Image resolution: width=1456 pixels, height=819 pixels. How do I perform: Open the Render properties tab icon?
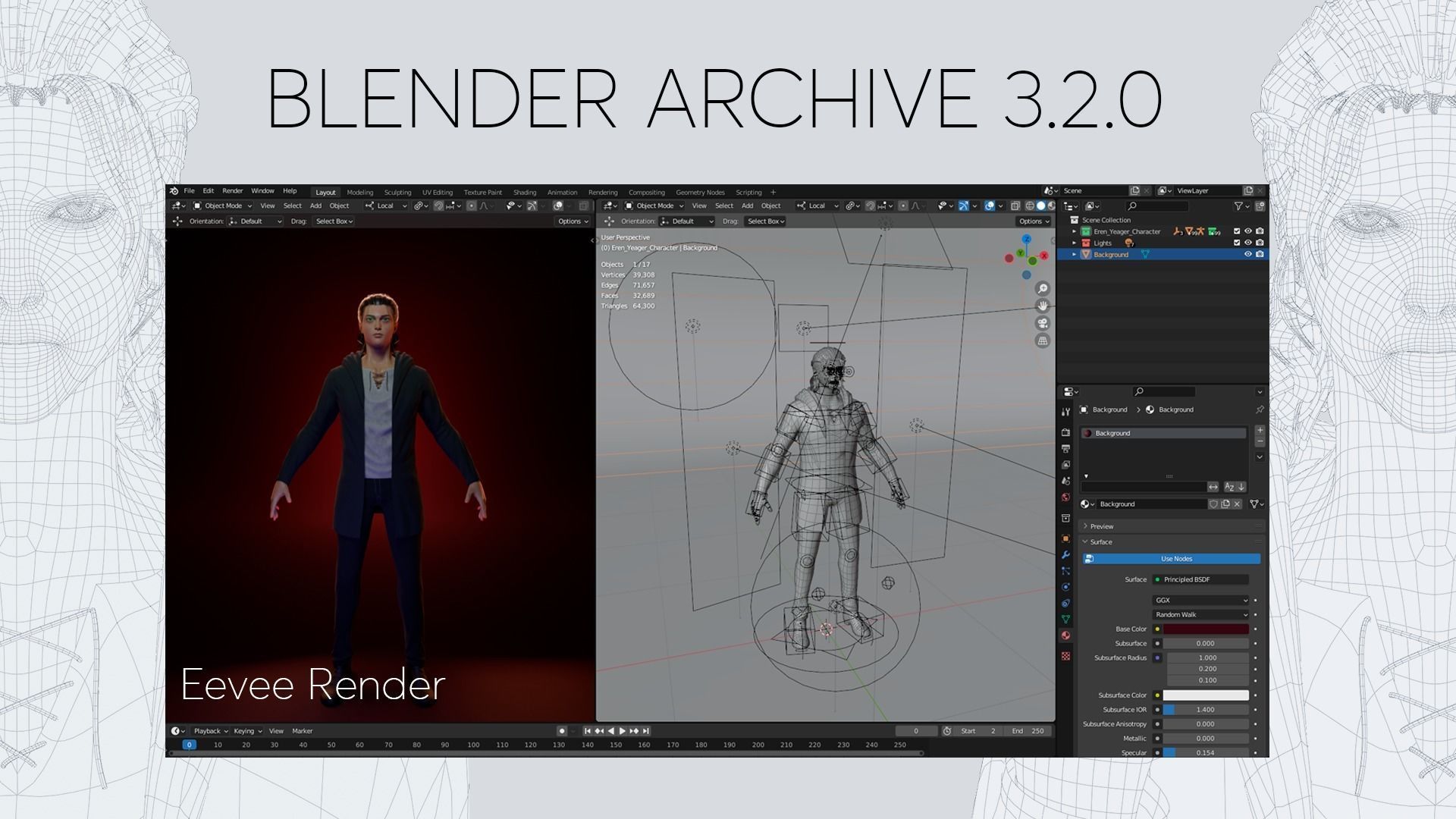point(1065,432)
